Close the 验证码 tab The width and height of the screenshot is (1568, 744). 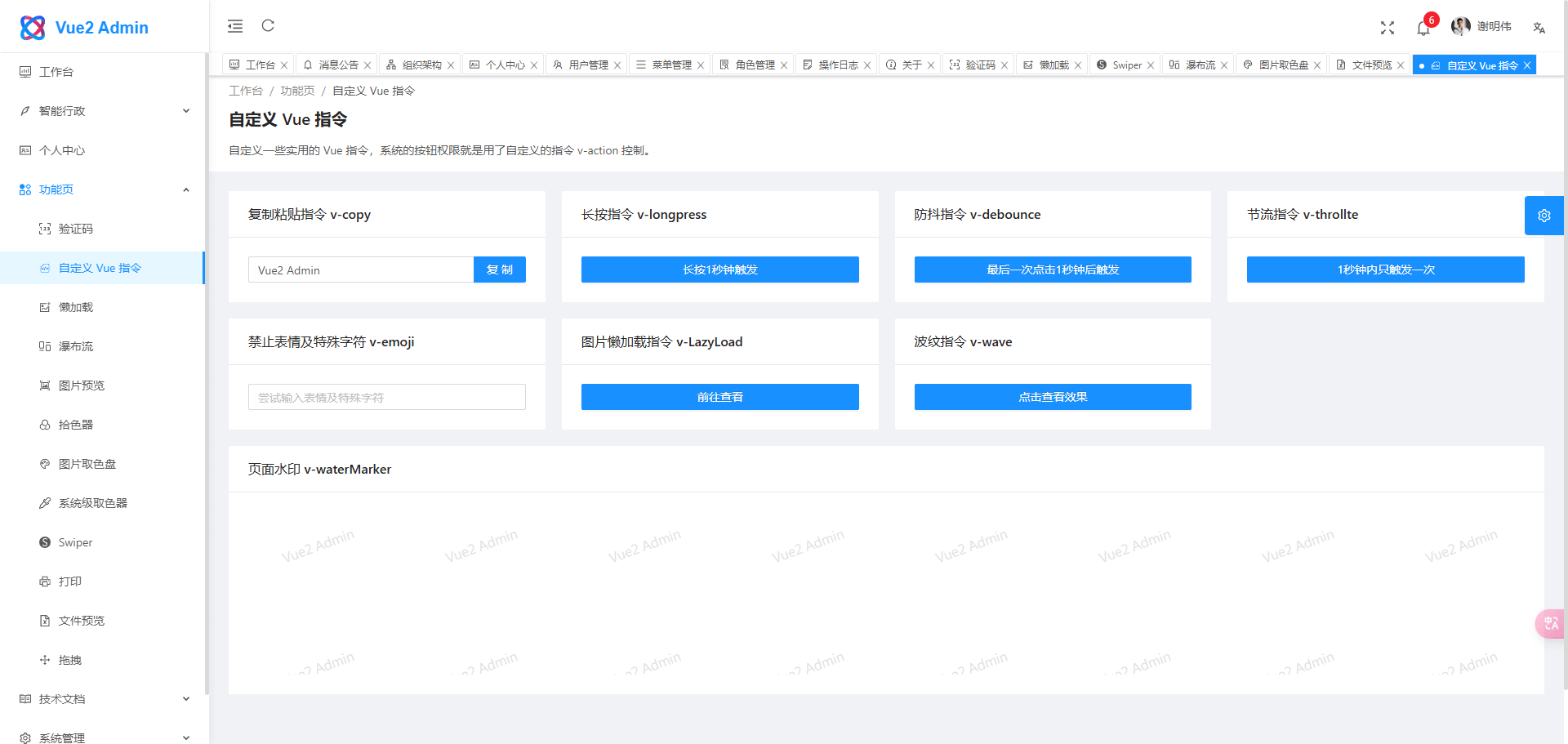[1004, 65]
